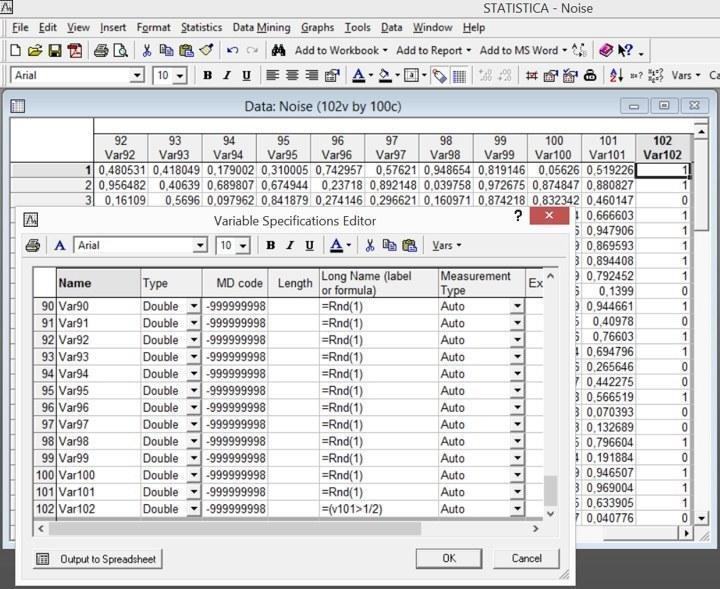Click the Save floppy disk icon
This screenshot has width=720, height=589.
[x=55, y=50]
